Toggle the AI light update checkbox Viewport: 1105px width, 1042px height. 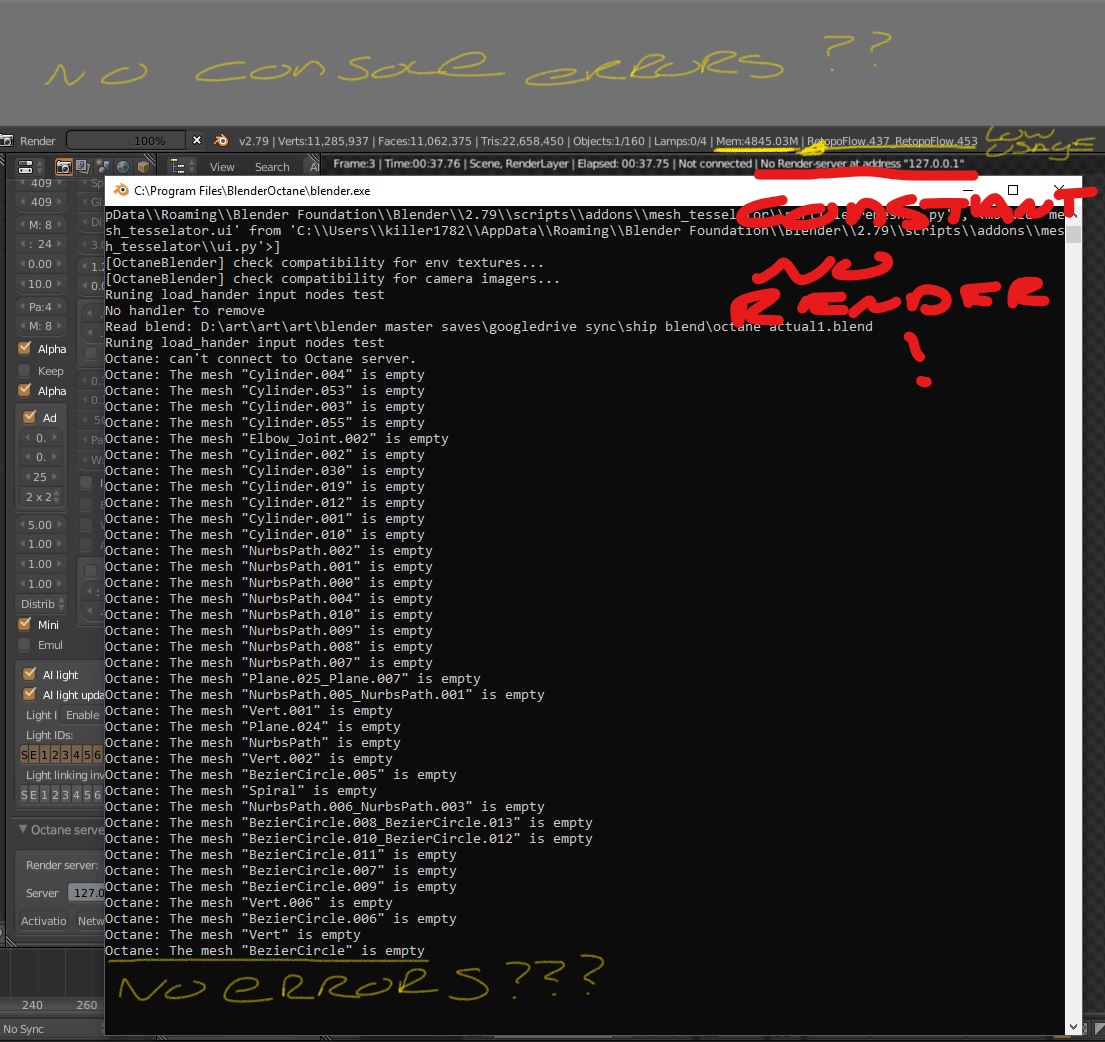point(30,695)
